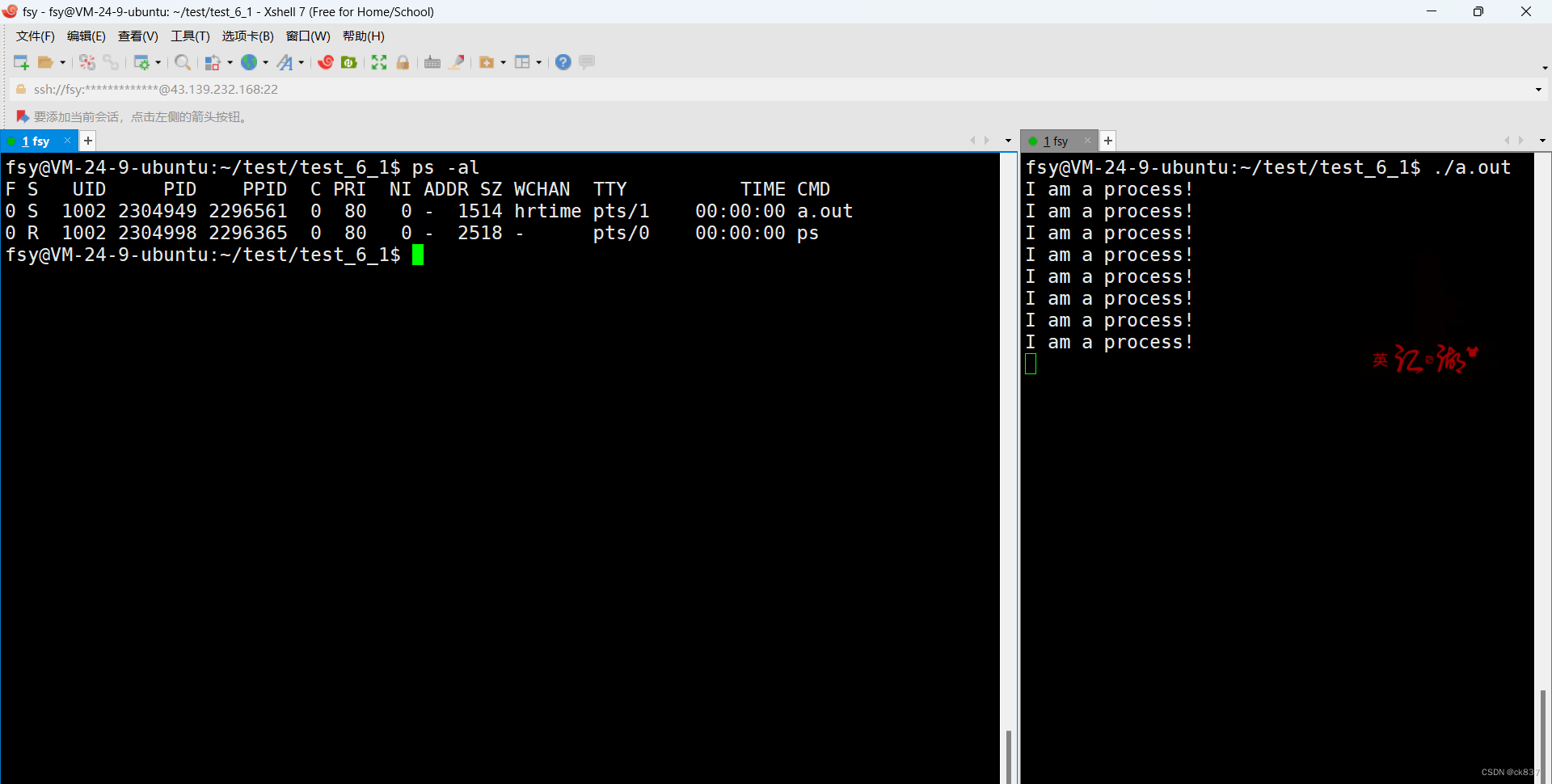The image size is (1552, 784).
Task: Expand toolbar overflow options arrow
Action: point(1545,68)
